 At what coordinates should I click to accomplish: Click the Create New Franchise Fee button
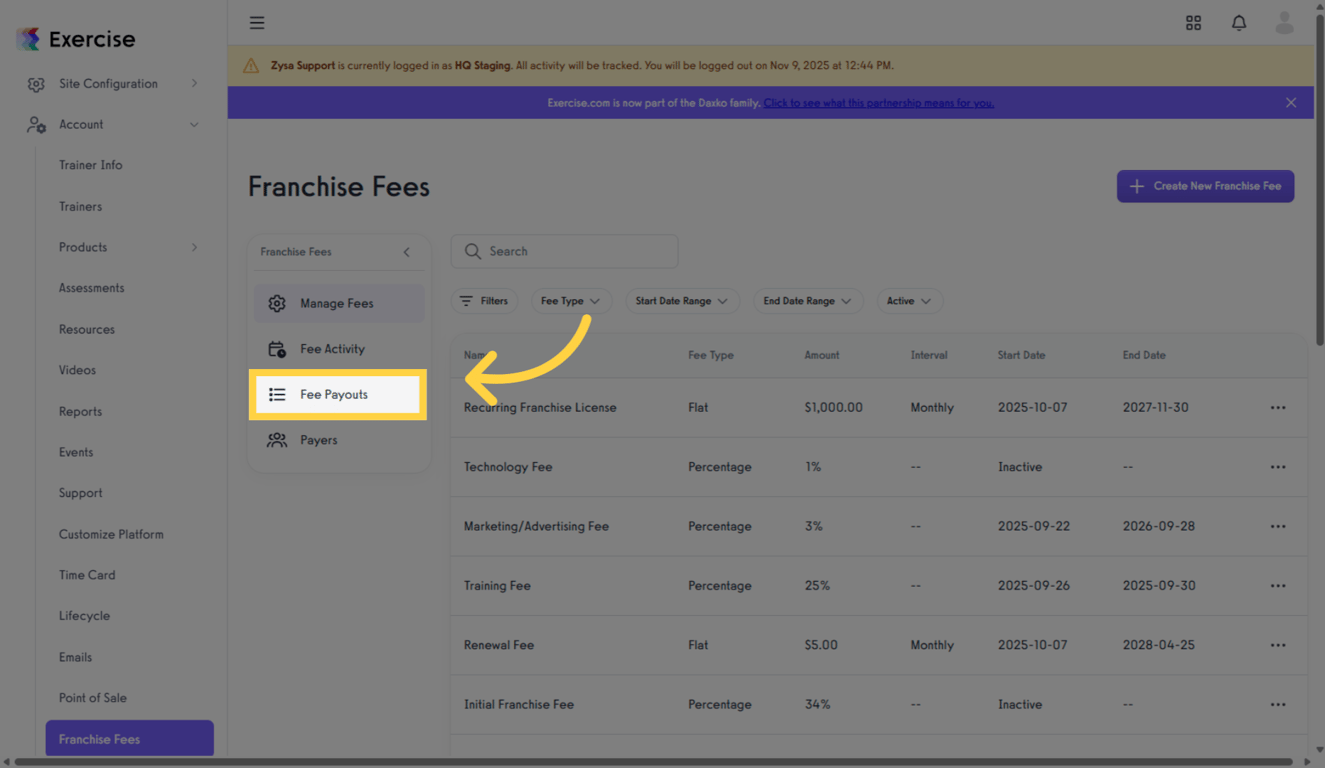[x=1205, y=186]
